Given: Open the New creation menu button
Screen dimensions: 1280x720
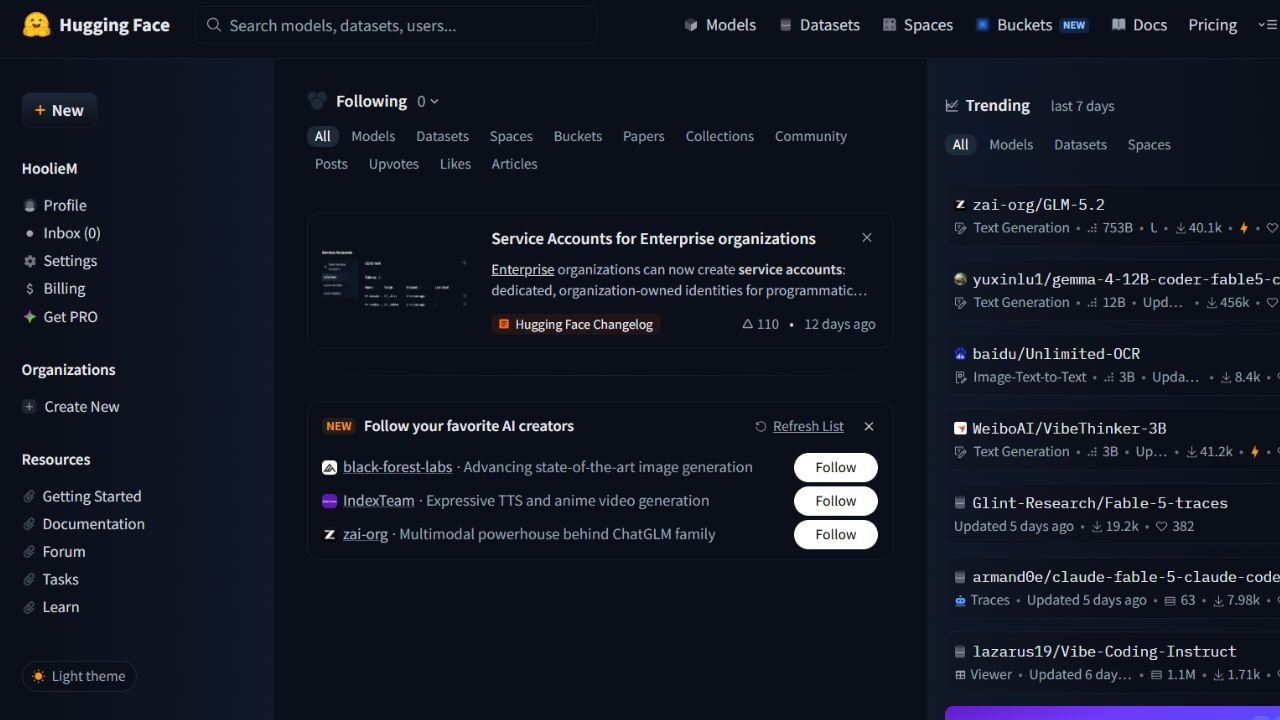Looking at the screenshot, I should (59, 110).
